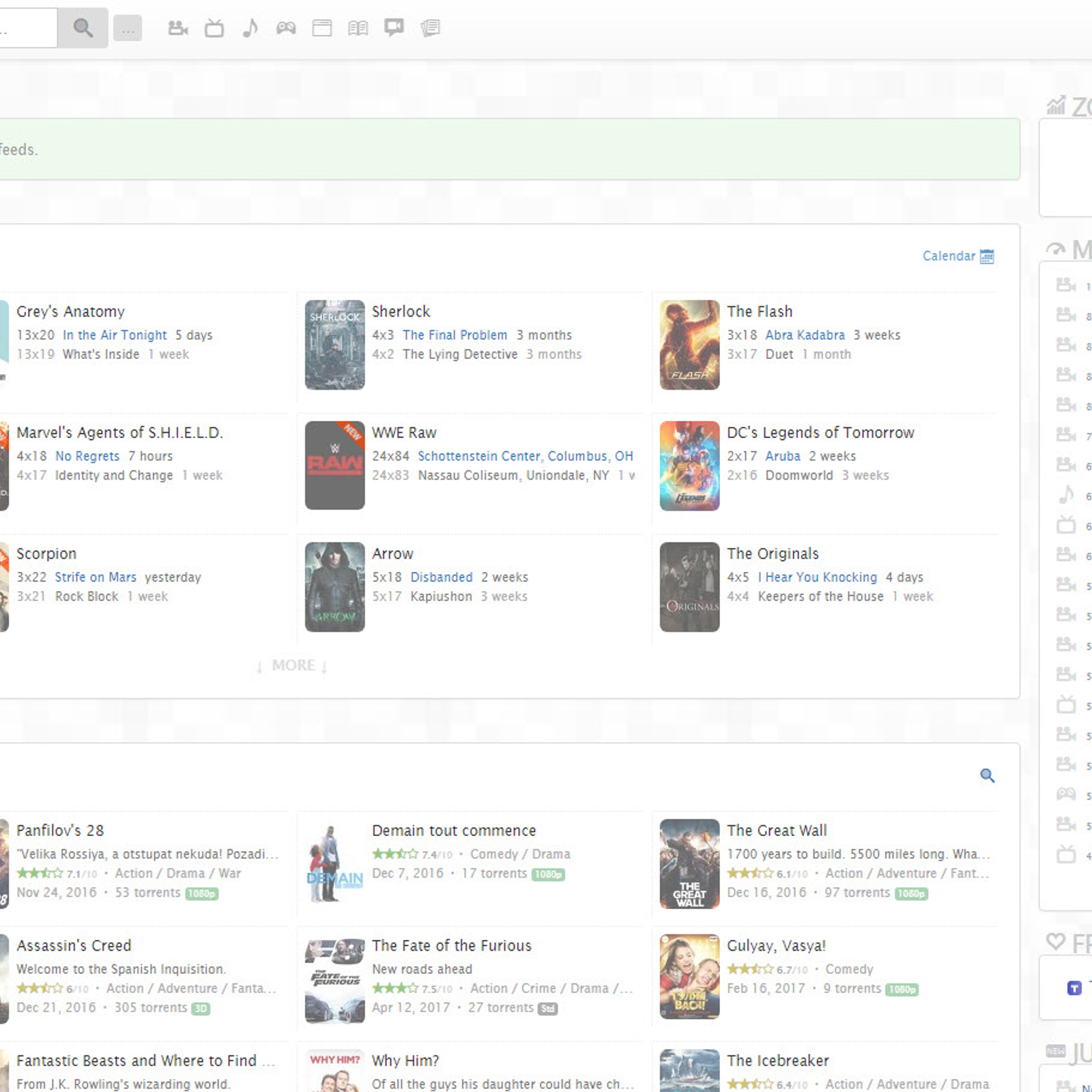The width and height of the screenshot is (1092, 1092).
Task: Open The Flash poster thumbnail
Action: pos(689,345)
